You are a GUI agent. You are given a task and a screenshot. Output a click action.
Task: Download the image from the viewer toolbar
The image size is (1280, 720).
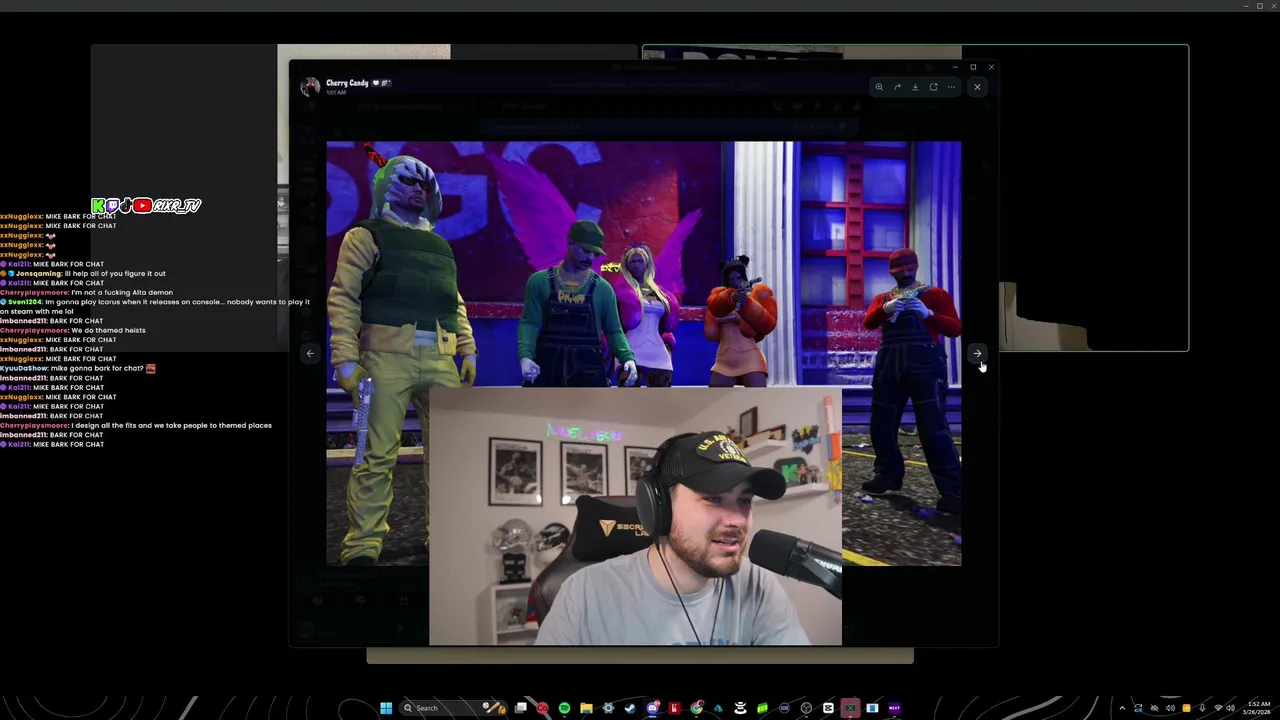(915, 87)
